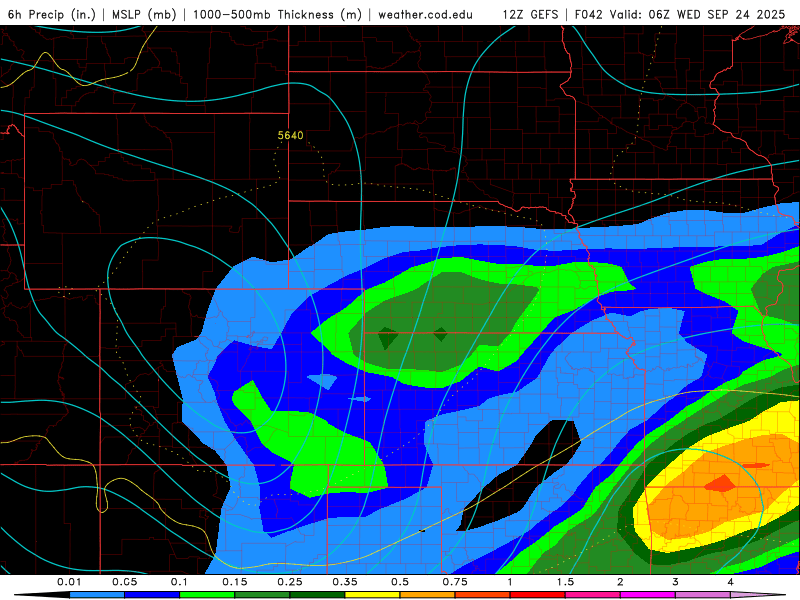Click the 'MSLP (mb)' header label

click(x=144, y=14)
